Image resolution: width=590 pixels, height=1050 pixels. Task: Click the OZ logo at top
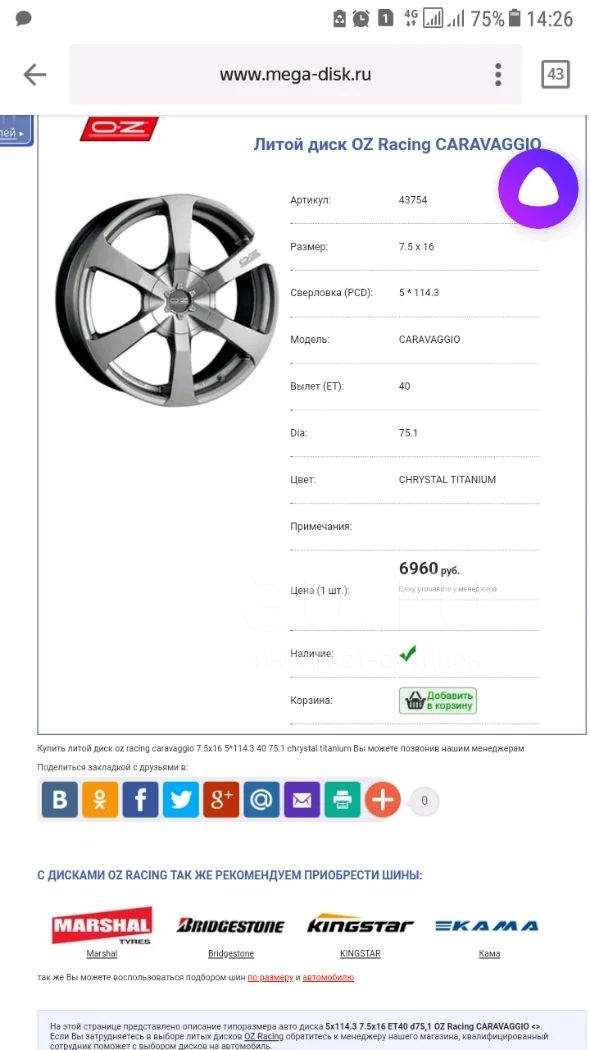(x=119, y=129)
